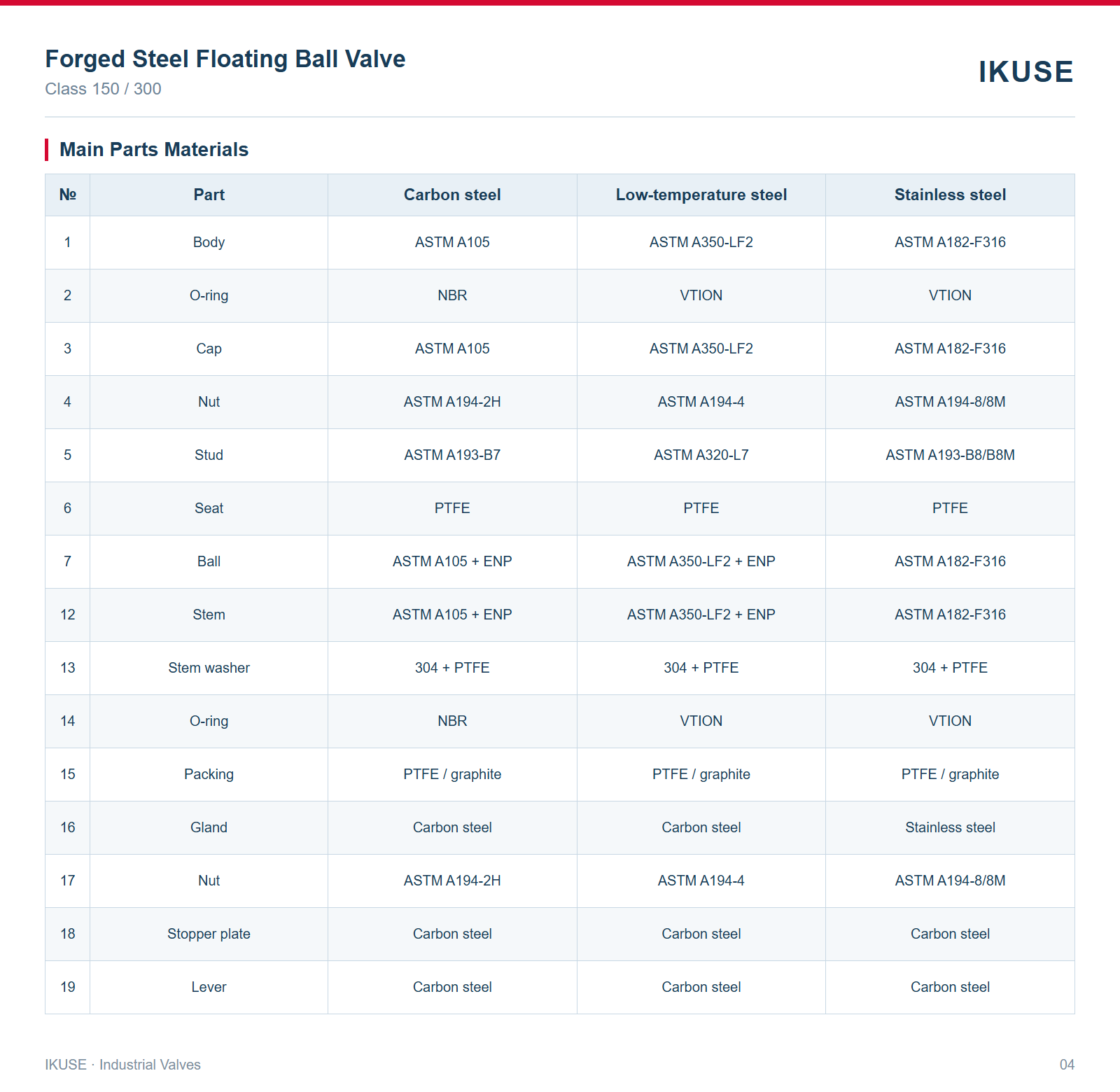The width and height of the screenshot is (1120, 1092).
Task: Click the Part column header
Action: (209, 195)
